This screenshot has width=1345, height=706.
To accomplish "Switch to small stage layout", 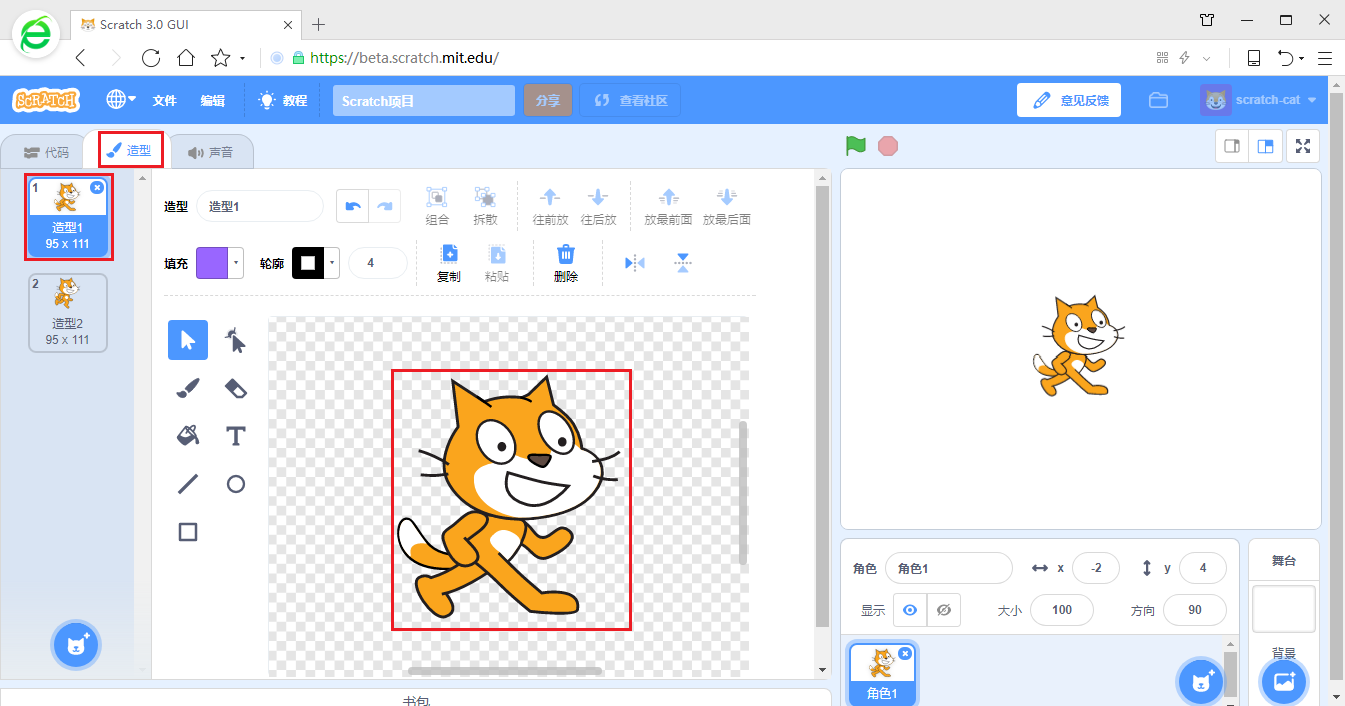I will (x=1232, y=146).
